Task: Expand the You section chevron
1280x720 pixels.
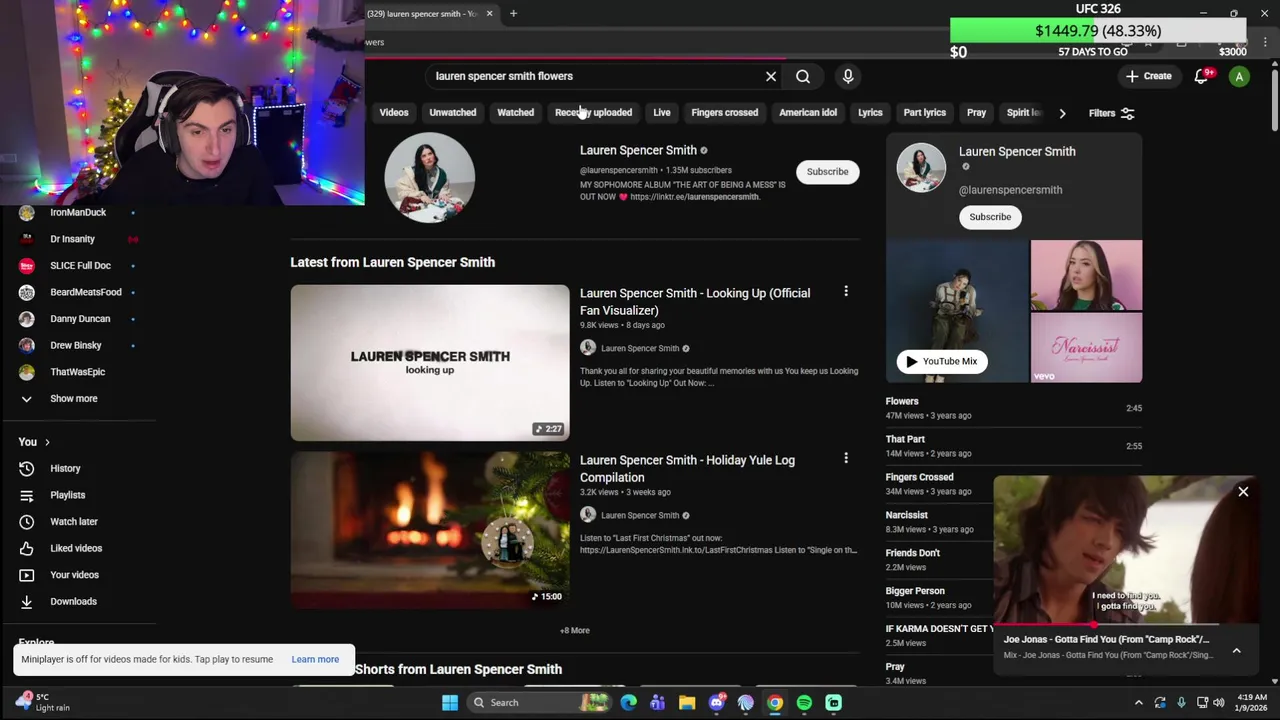Action: point(46,442)
